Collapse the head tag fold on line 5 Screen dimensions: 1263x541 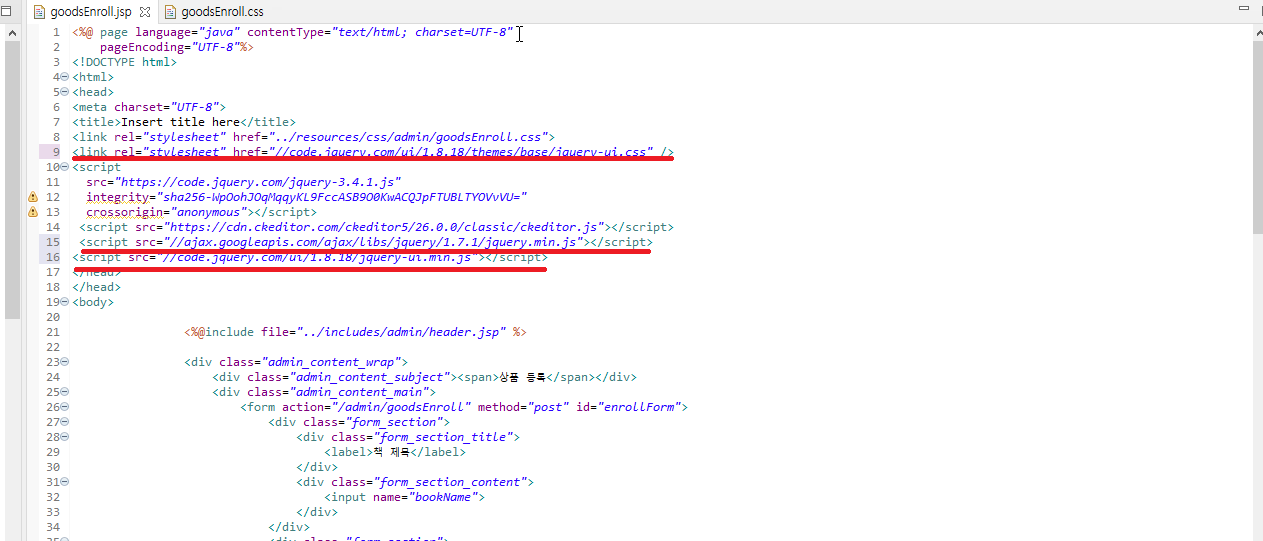point(65,92)
